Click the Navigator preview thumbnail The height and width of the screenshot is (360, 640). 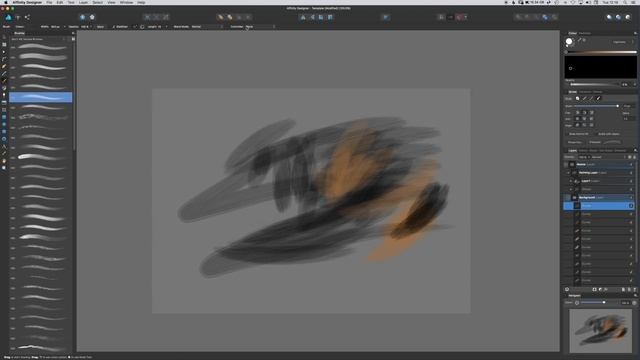[600, 331]
